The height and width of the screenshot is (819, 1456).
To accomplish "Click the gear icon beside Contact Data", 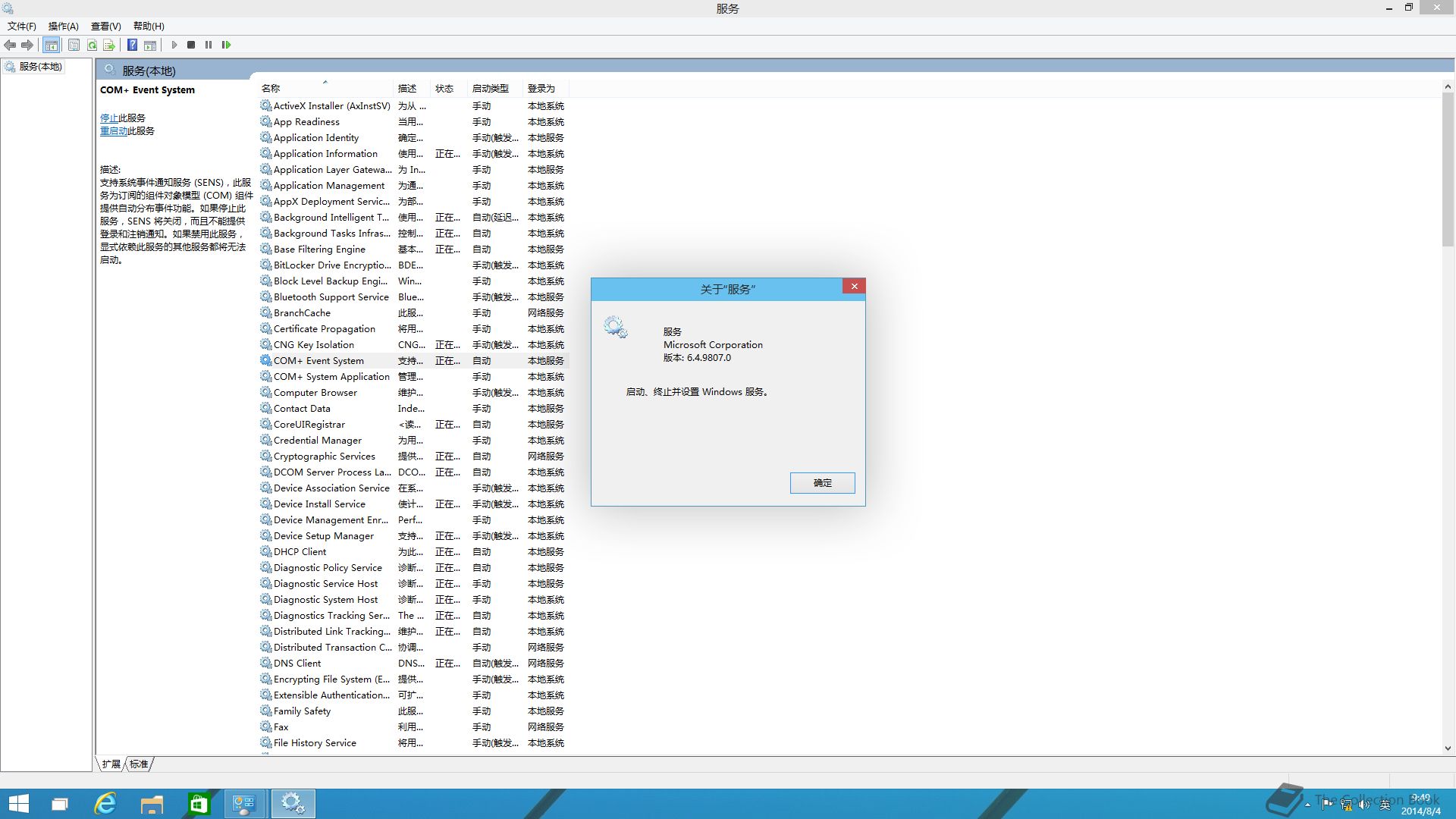I will pyautogui.click(x=265, y=408).
